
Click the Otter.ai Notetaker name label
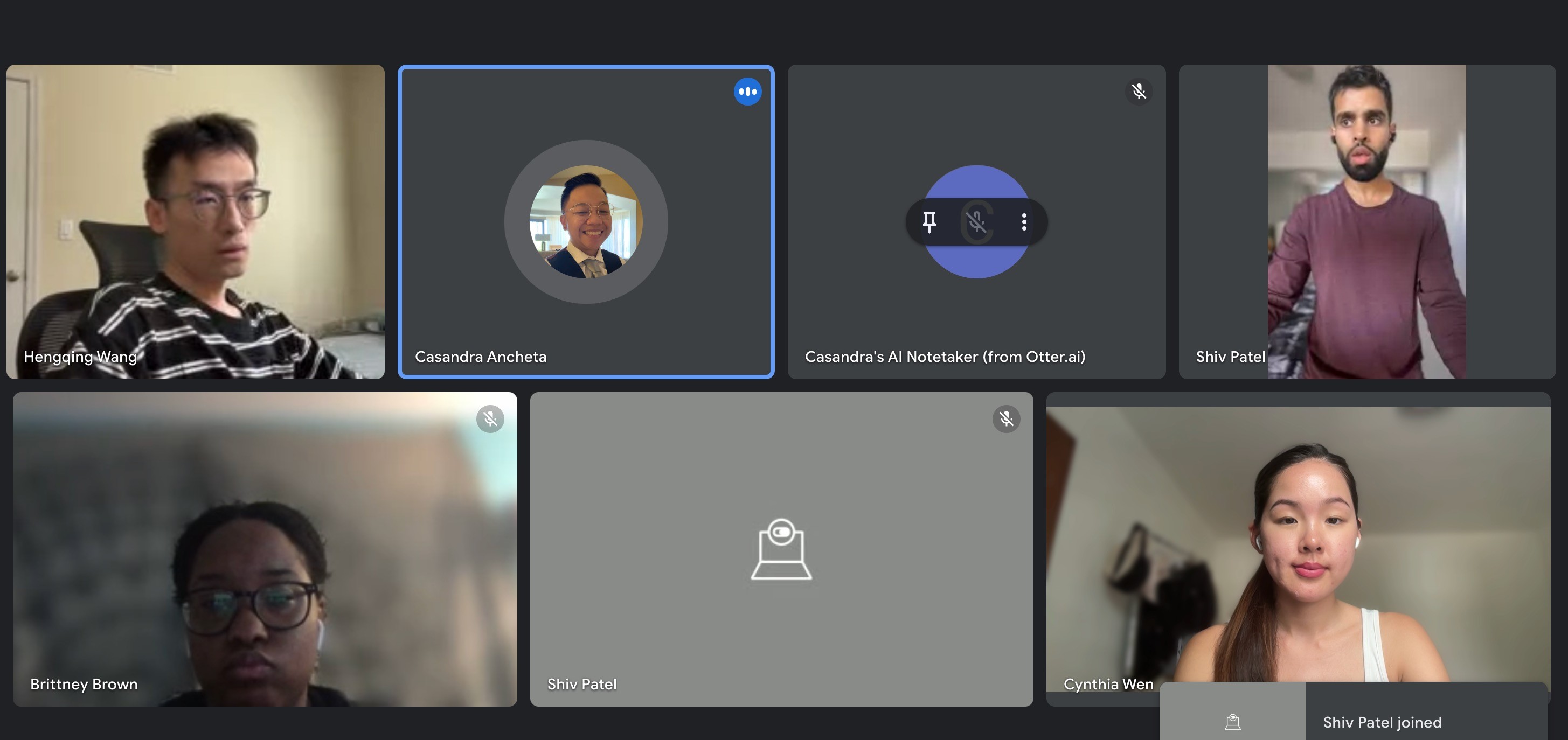tap(945, 357)
